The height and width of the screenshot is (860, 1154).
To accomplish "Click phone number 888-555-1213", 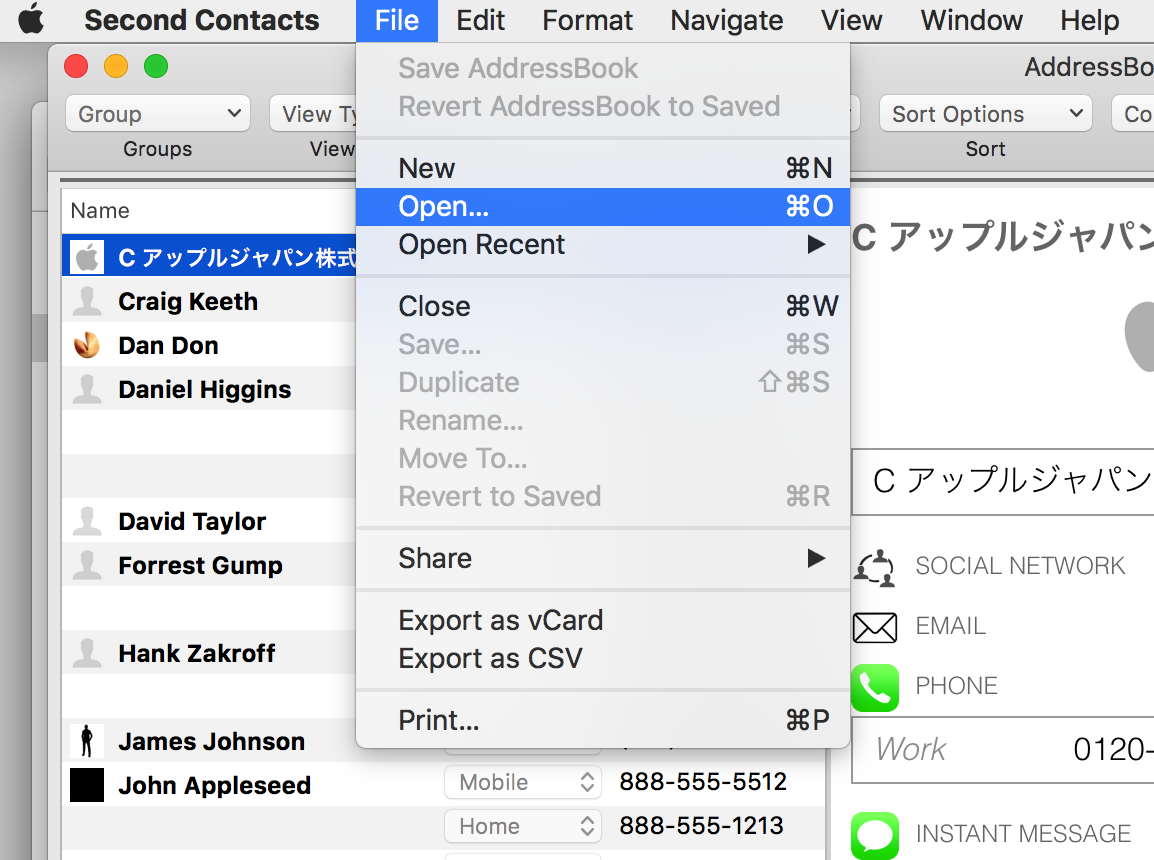I will pos(701,826).
